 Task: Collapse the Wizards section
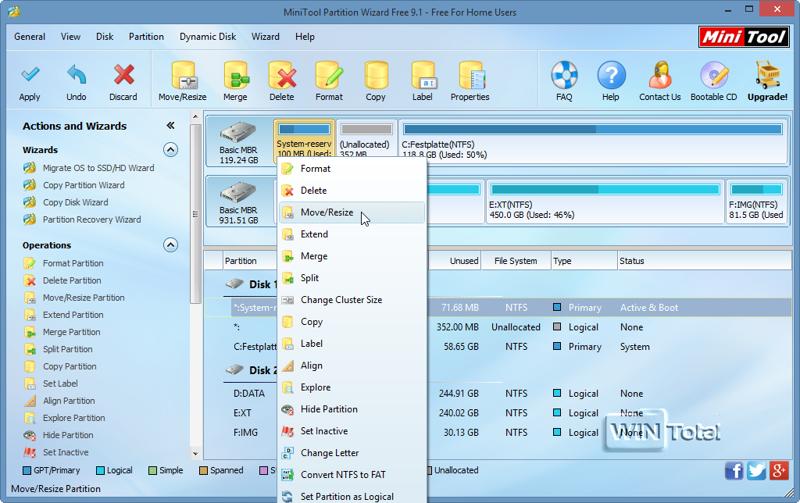170,150
